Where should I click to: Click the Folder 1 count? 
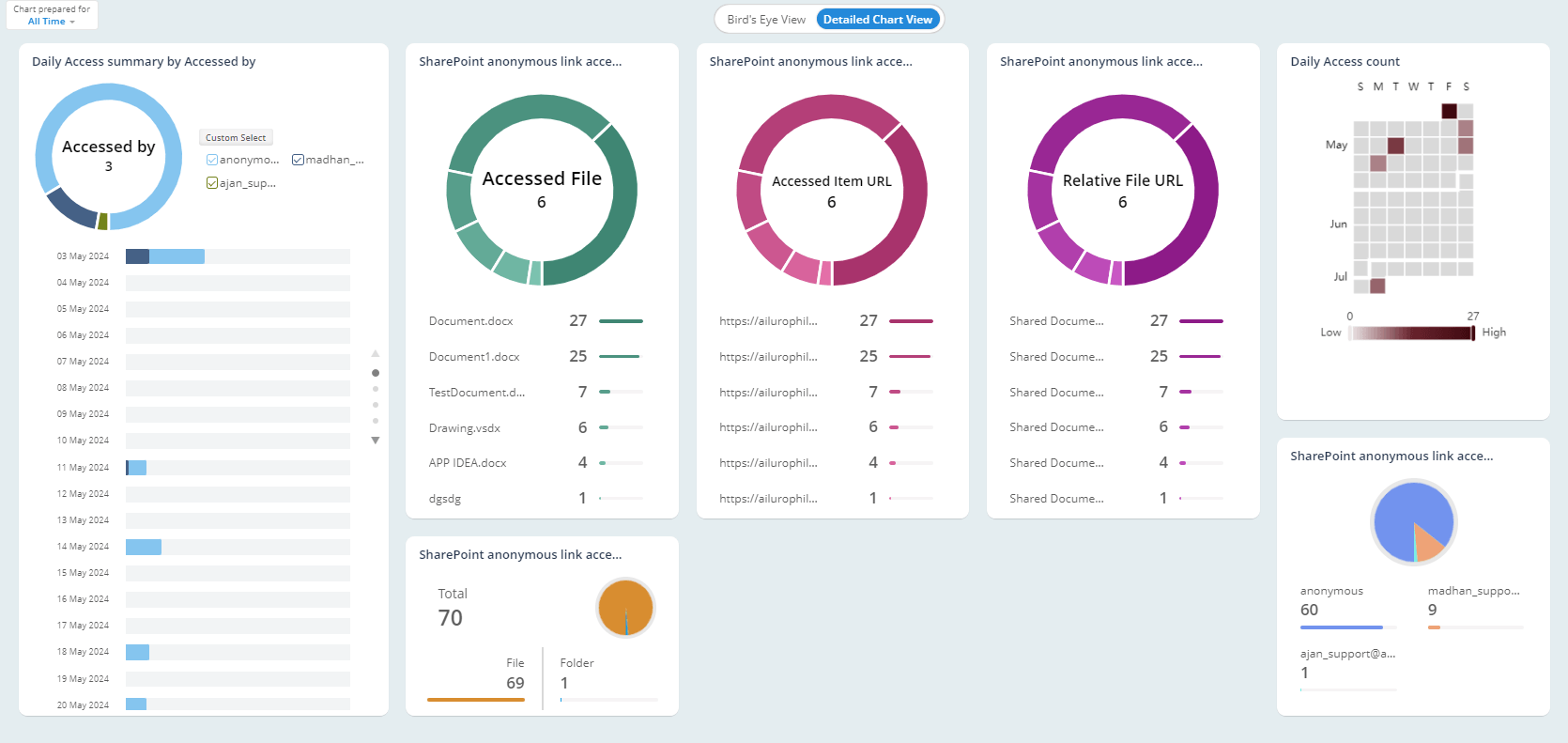coord(564,683)
